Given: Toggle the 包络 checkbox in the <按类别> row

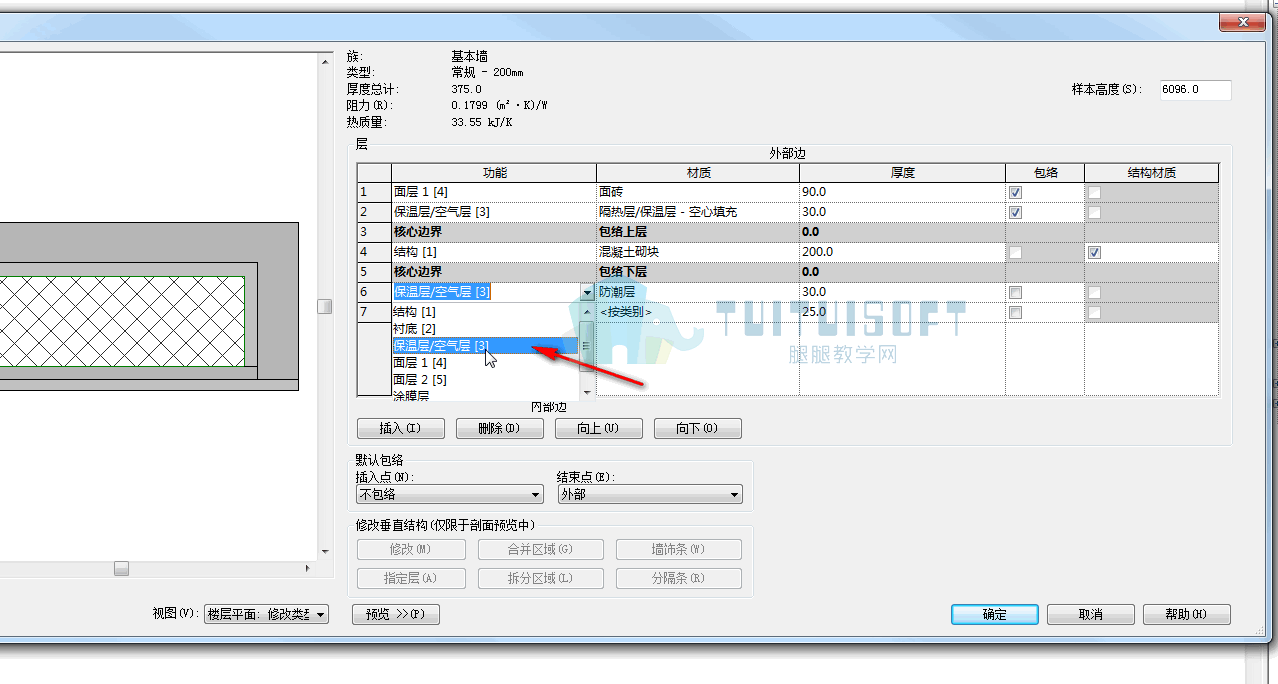Looking at the screenshot, I should [1015, 312].
